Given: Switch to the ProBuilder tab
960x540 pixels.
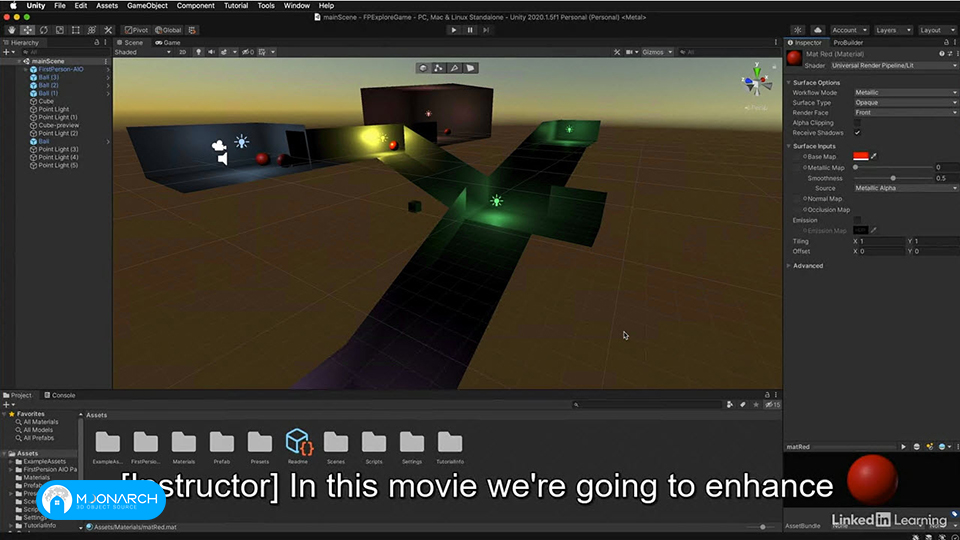Looking at the screenshot, I should [848, 43].
